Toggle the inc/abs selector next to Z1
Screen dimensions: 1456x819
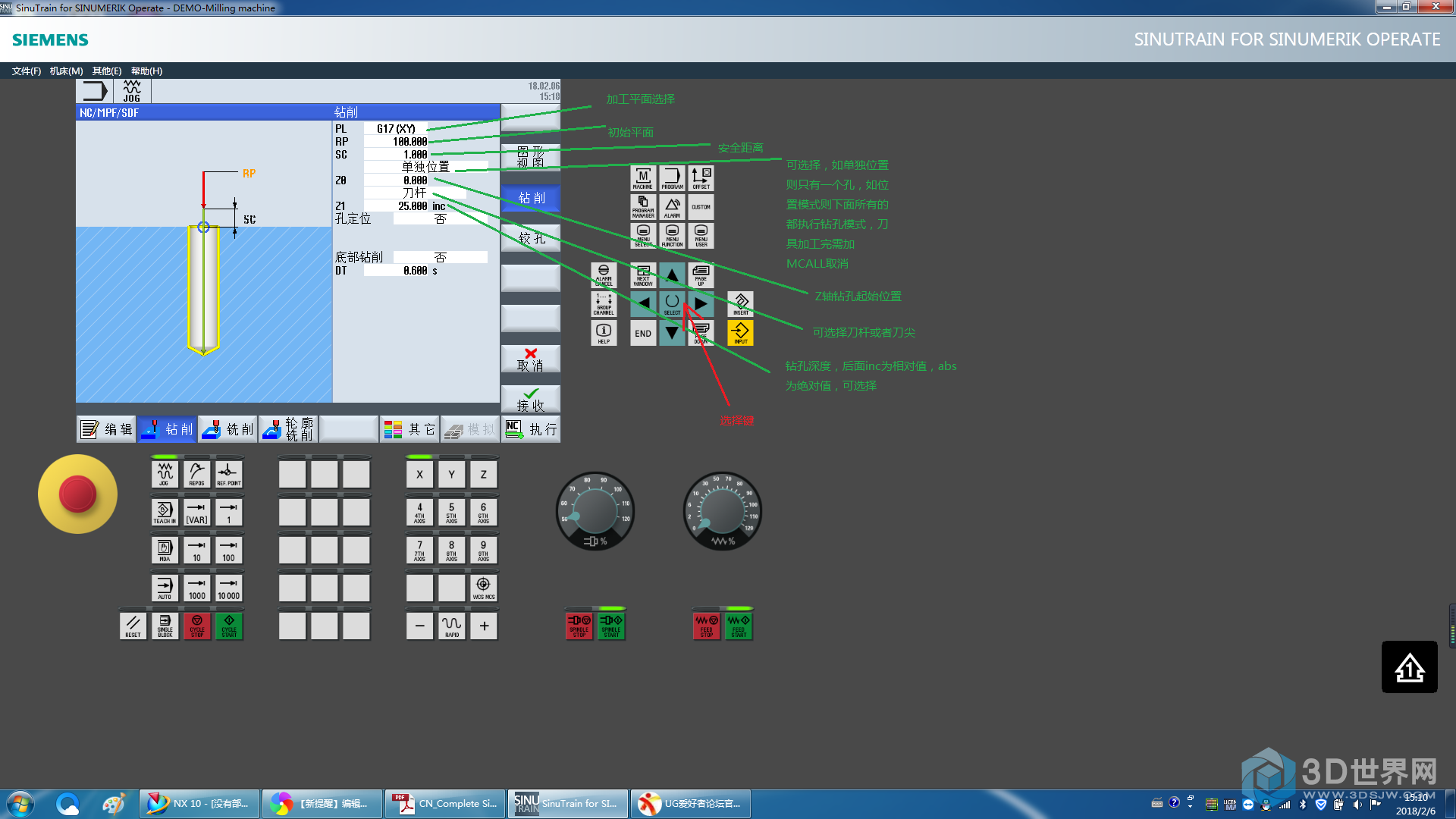tap(439, 206)
